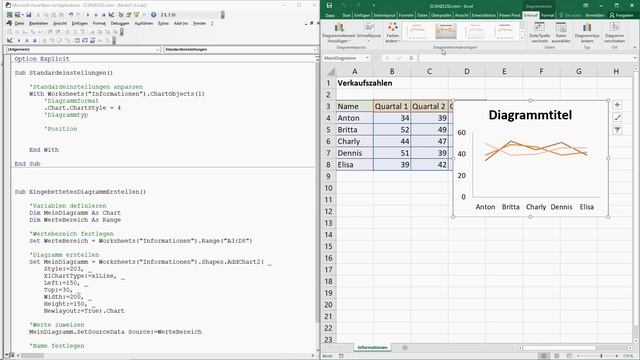Save the VBA project with disk icon

(29, 15)
